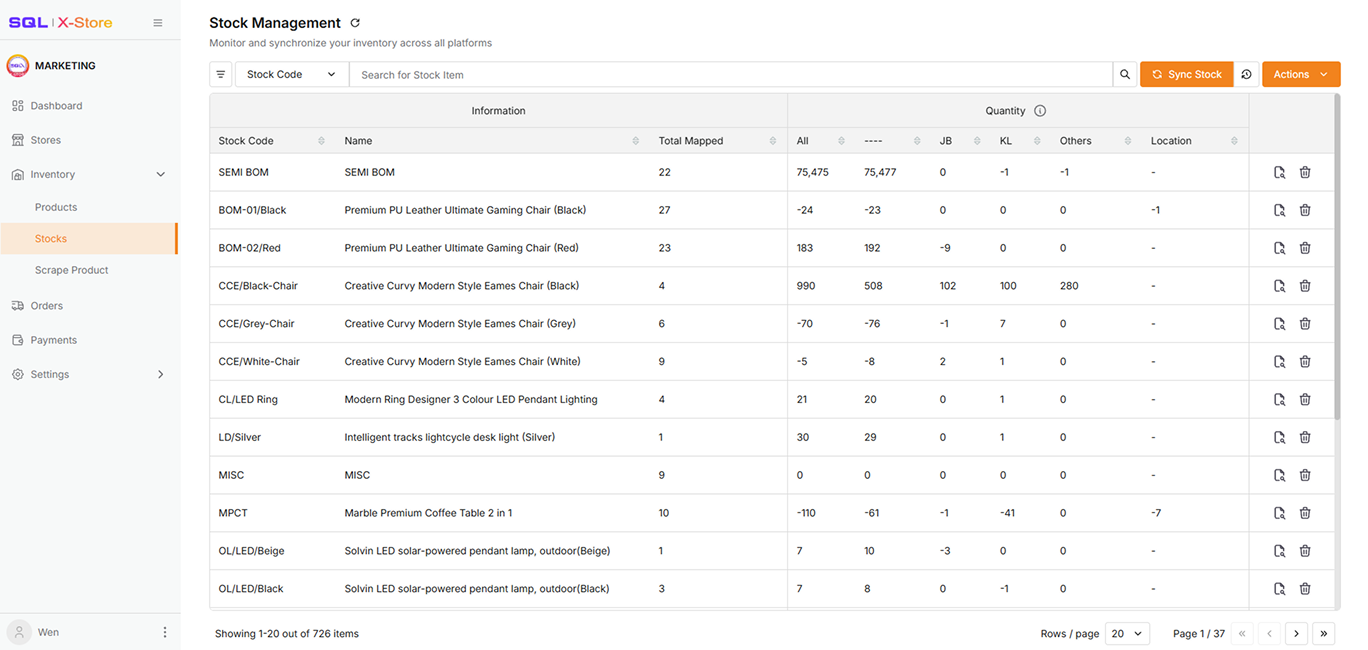Delete the CCE/Black-Chair stock row
Image resolution: width=1368 pixels, height=650 pixels.
point(1305,286)
